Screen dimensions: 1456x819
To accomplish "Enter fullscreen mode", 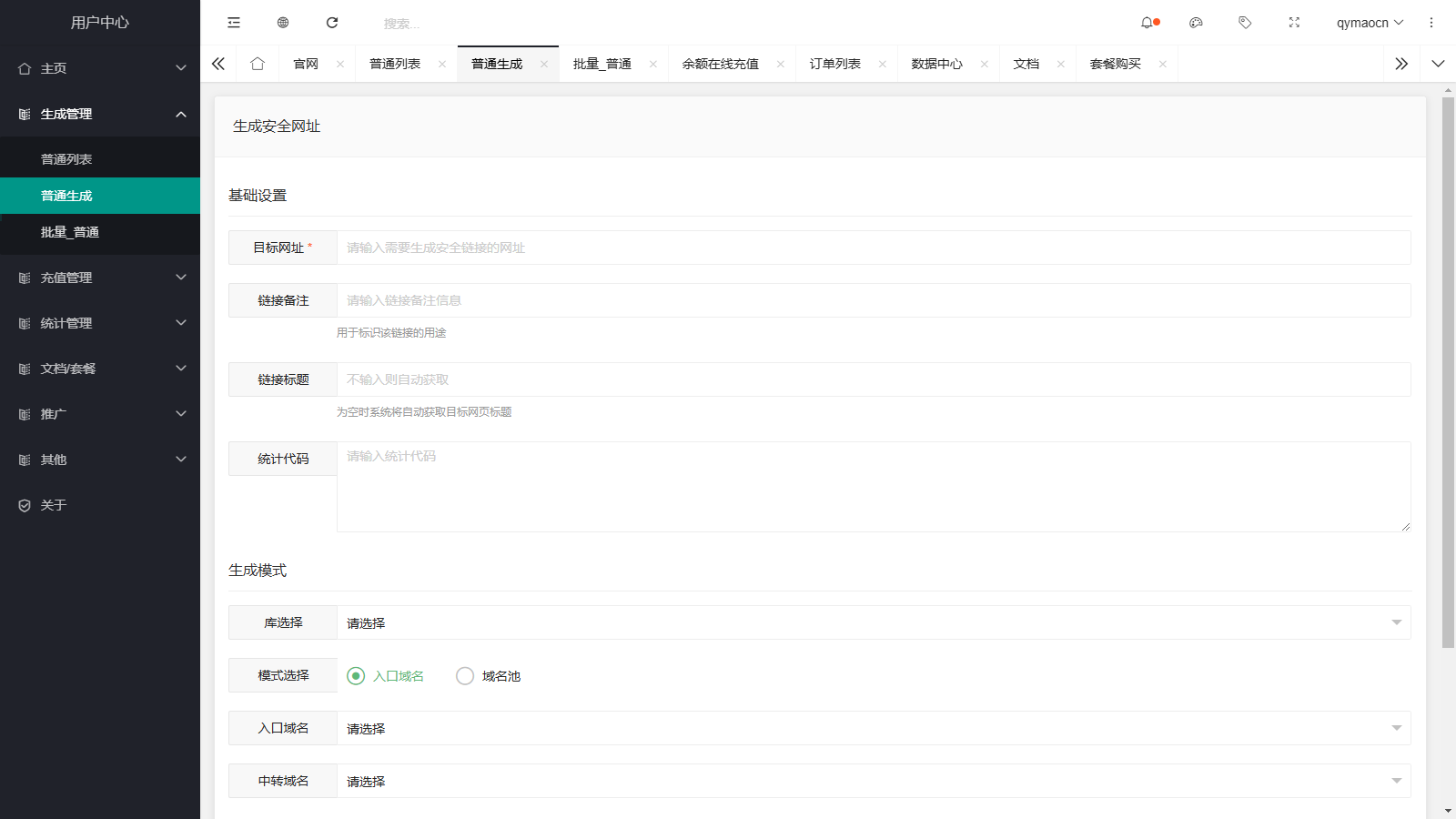I will (1294, 22).
